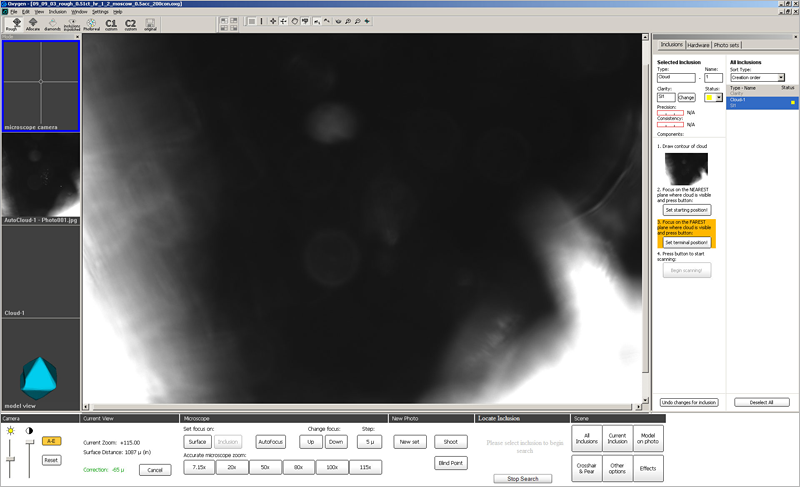Switch to the Hardware tab
Screen dimensions: 800x487
point(698,45)
